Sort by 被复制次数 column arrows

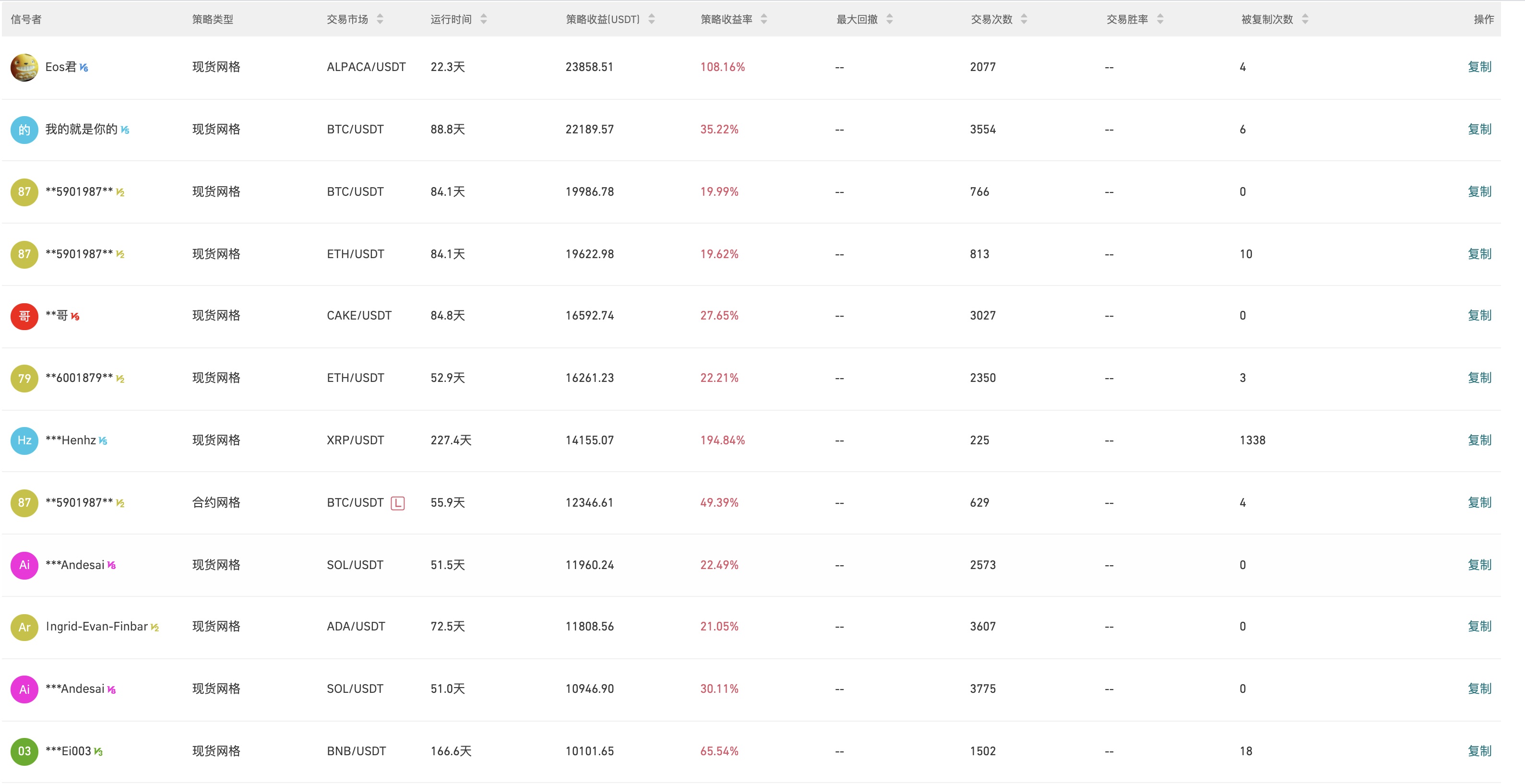(1305, 19)
